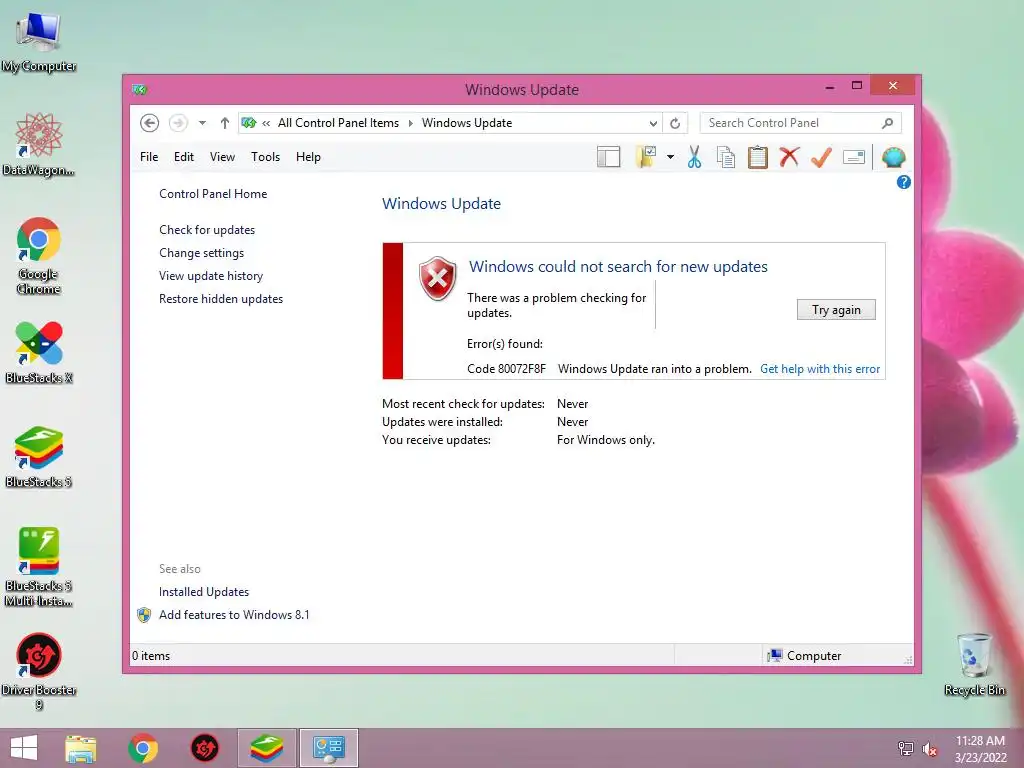Switch to BlueStacks in the taskbar
Viewport: 1024px width, 768px height.
266,748
